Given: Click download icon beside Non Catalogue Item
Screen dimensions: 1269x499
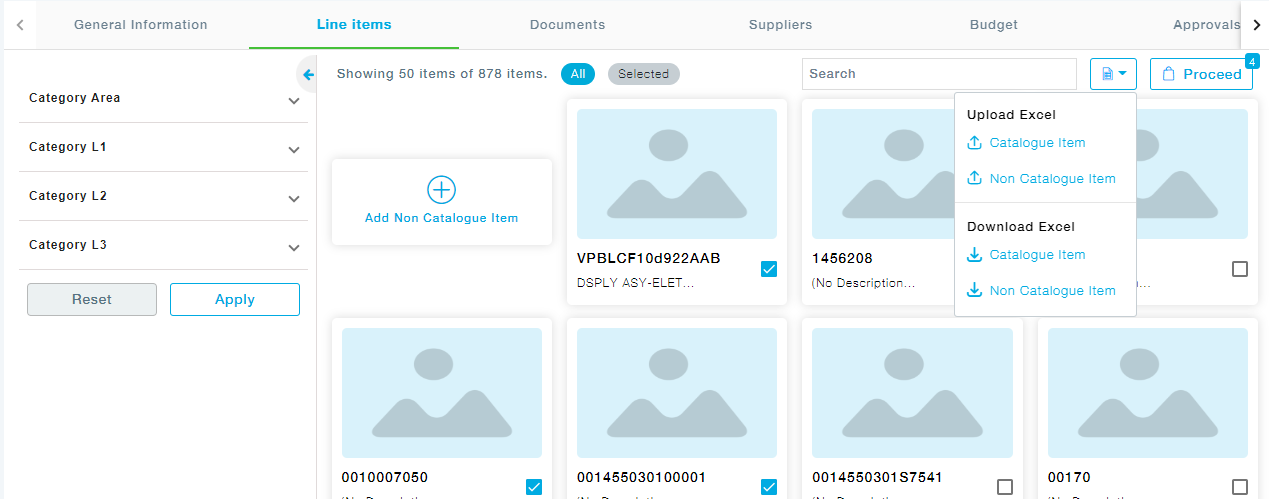Looking at the screenshot, I should pyautogui.click(x=975, y=291).
